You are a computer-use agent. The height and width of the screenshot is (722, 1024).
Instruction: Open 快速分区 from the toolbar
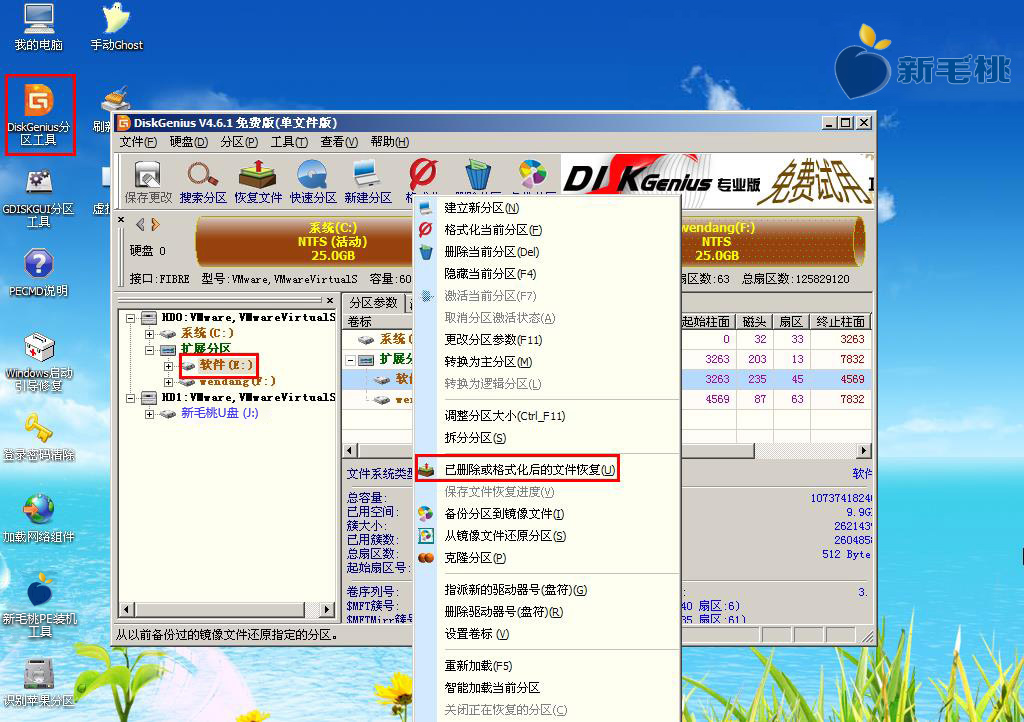pos(313,182)
